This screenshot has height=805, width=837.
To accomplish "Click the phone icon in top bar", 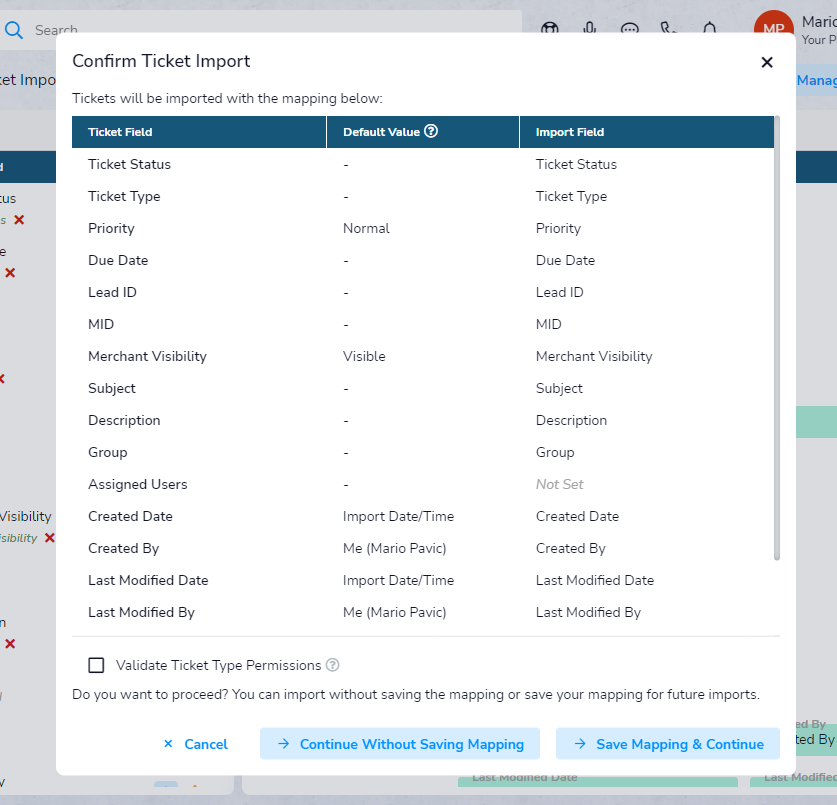I will (x=668, y=28).
